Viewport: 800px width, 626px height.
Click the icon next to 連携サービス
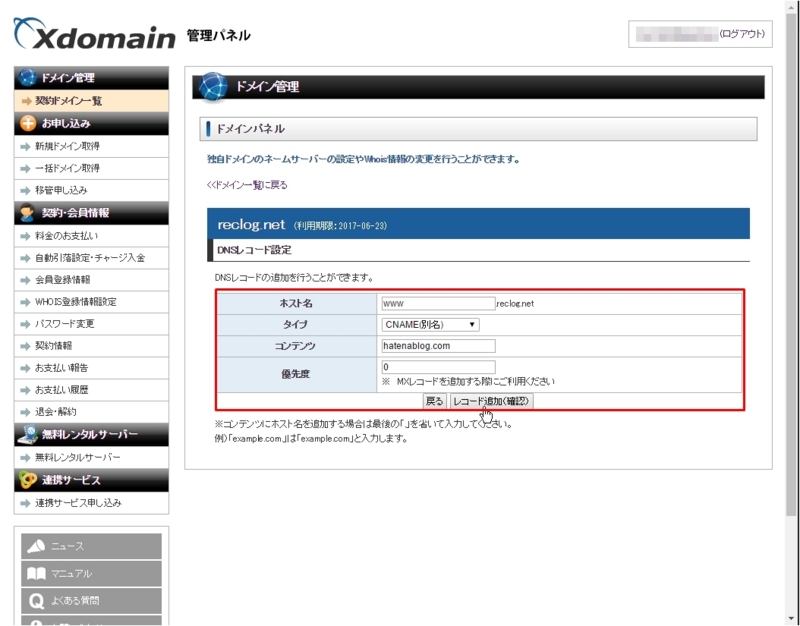click(x=25, y=479)
